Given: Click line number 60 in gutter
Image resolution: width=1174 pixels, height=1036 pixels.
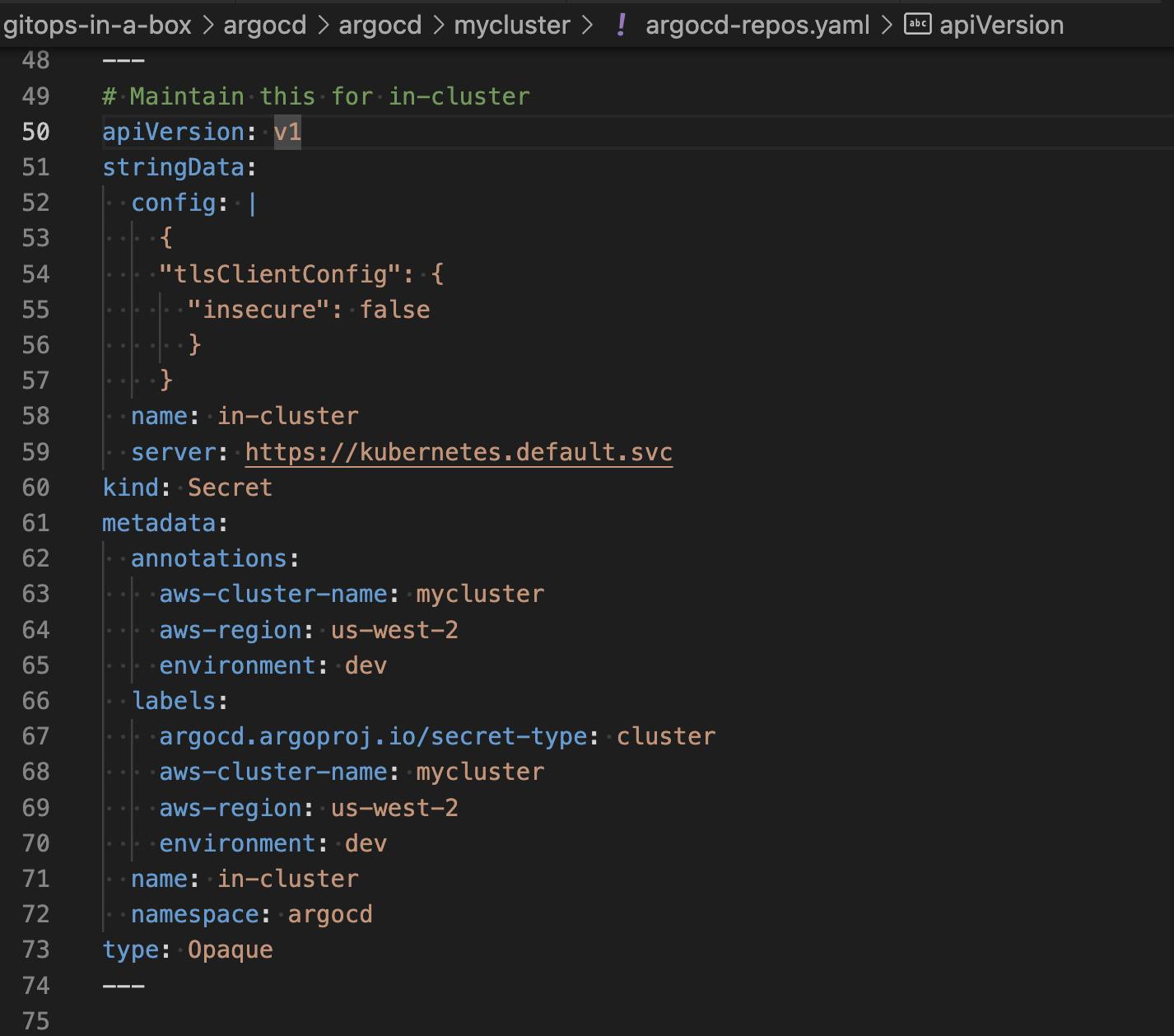Looking at the screenshot, I should tap(35, 488).
